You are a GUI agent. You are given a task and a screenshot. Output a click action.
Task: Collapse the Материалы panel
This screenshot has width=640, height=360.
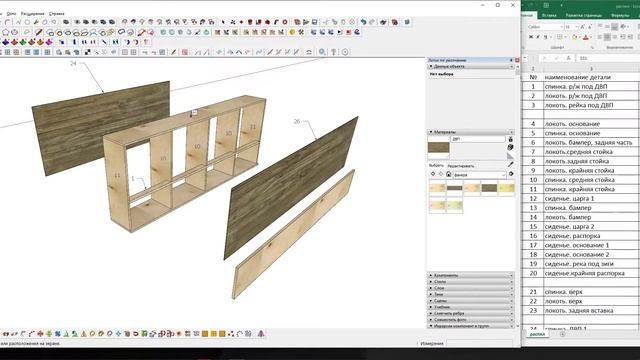(471, 132)
